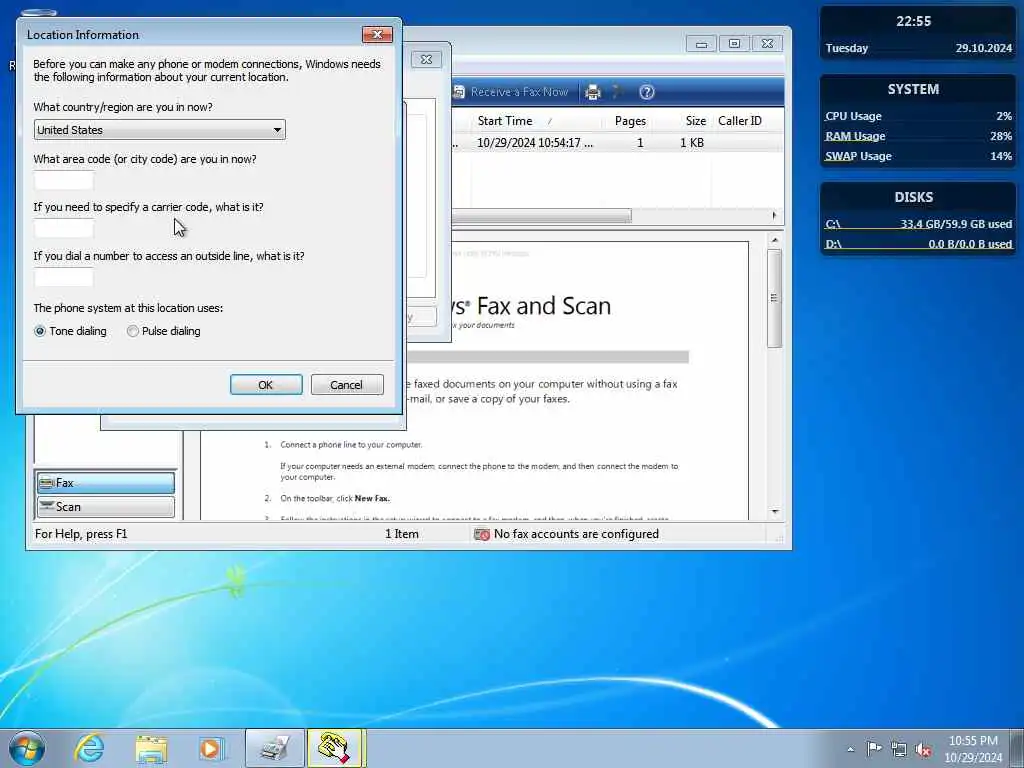Screen dimensions: 1024x768
Task: Open the Action Center flag tray icon
Action: [874, 749]
